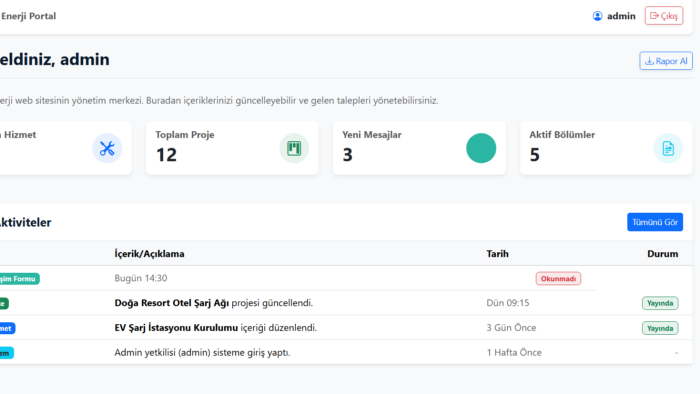Select 'EV Şarj İstasyonu Kurulumu' text
The width and height of the screenshot is (700, 394).
tap(176, 328)
